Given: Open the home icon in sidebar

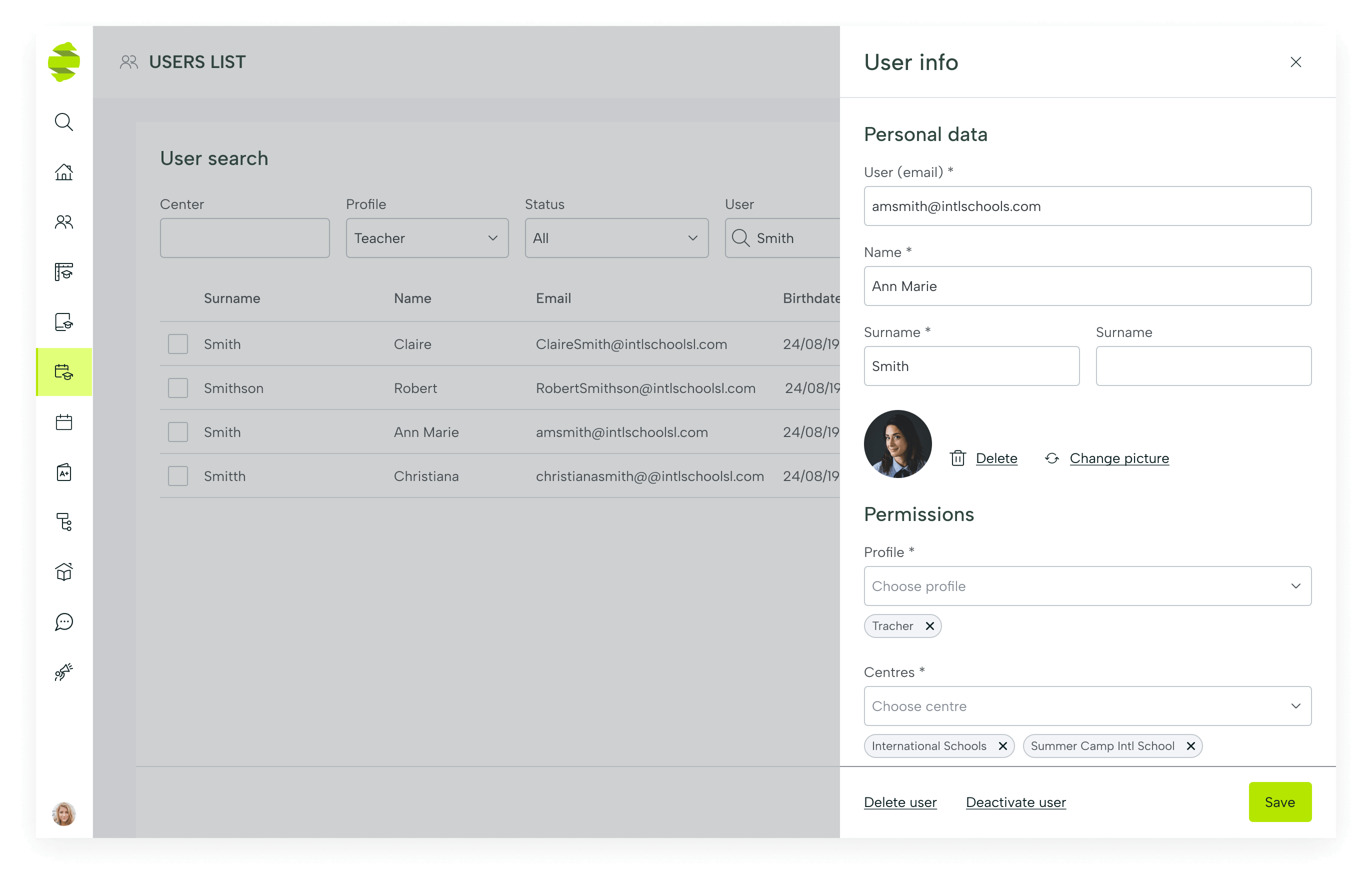Looking at the screenshot, I should click(x=63, y=171).
